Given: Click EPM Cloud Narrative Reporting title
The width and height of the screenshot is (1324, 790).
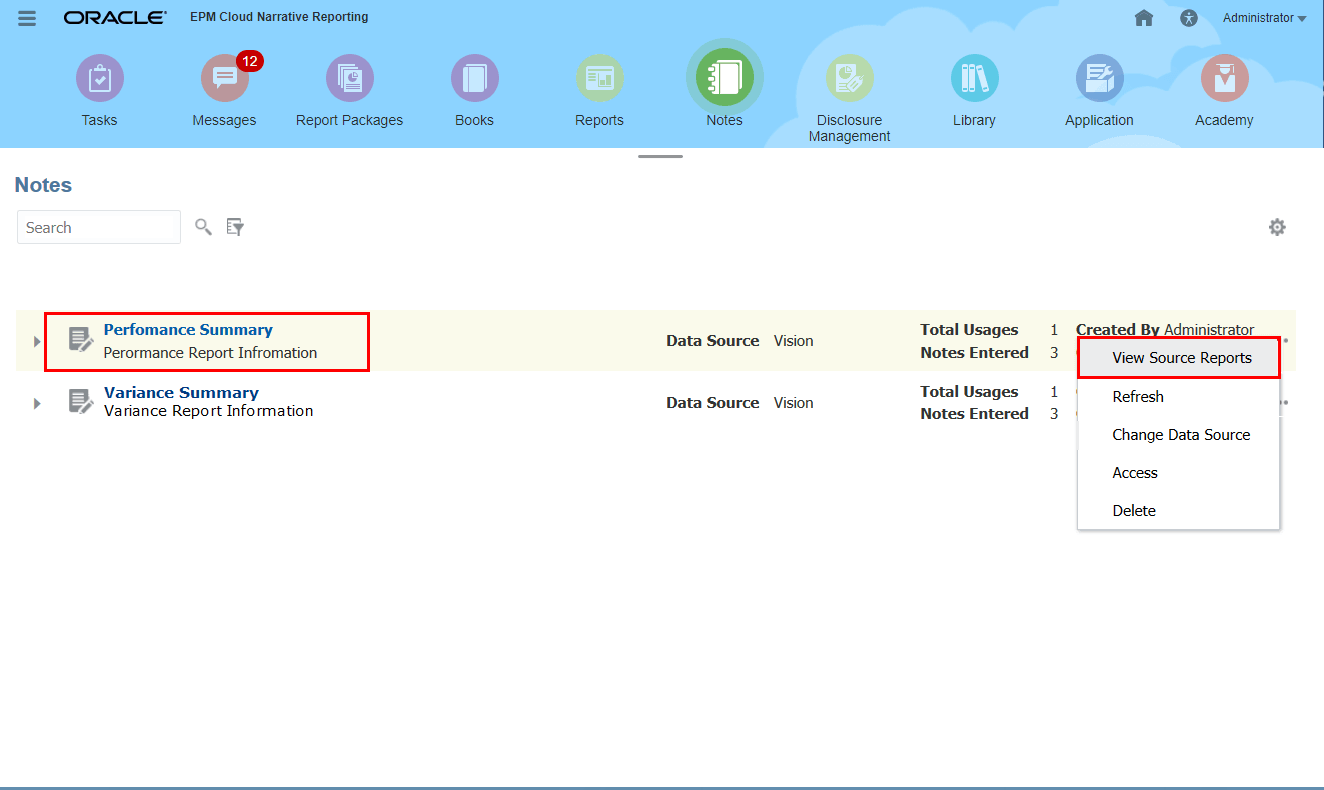Looking at the screenshot, I should (x=279, y=17).
